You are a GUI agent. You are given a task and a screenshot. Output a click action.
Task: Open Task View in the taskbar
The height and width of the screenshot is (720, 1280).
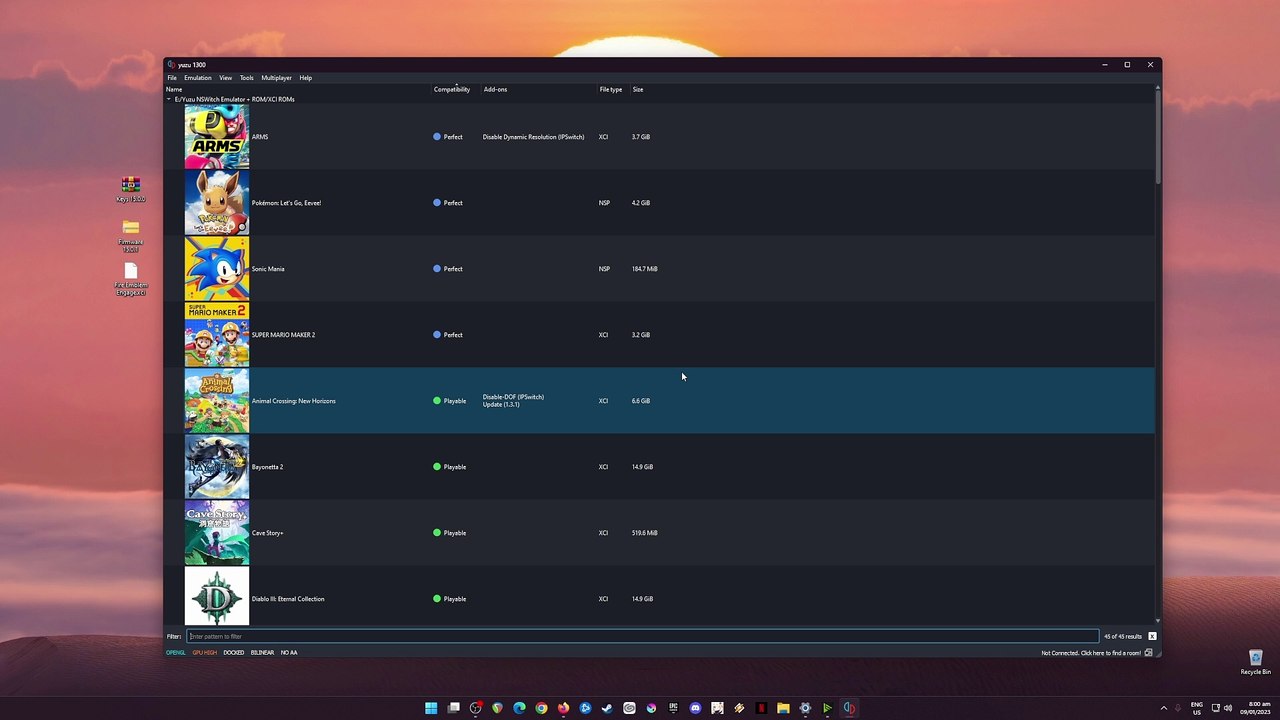tap(453, 708)
